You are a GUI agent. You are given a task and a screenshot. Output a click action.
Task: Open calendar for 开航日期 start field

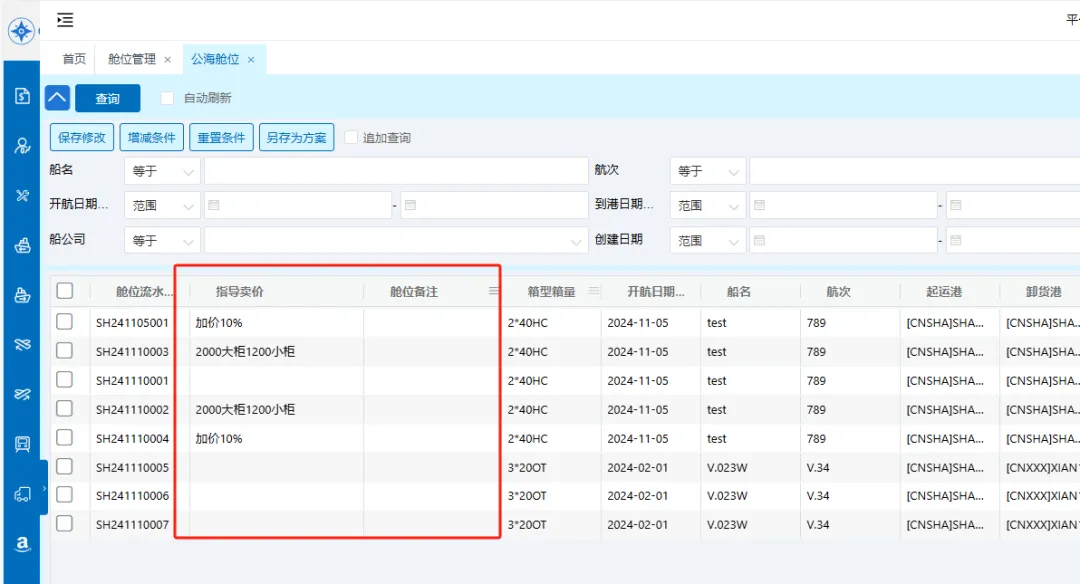tap(215, 205)
